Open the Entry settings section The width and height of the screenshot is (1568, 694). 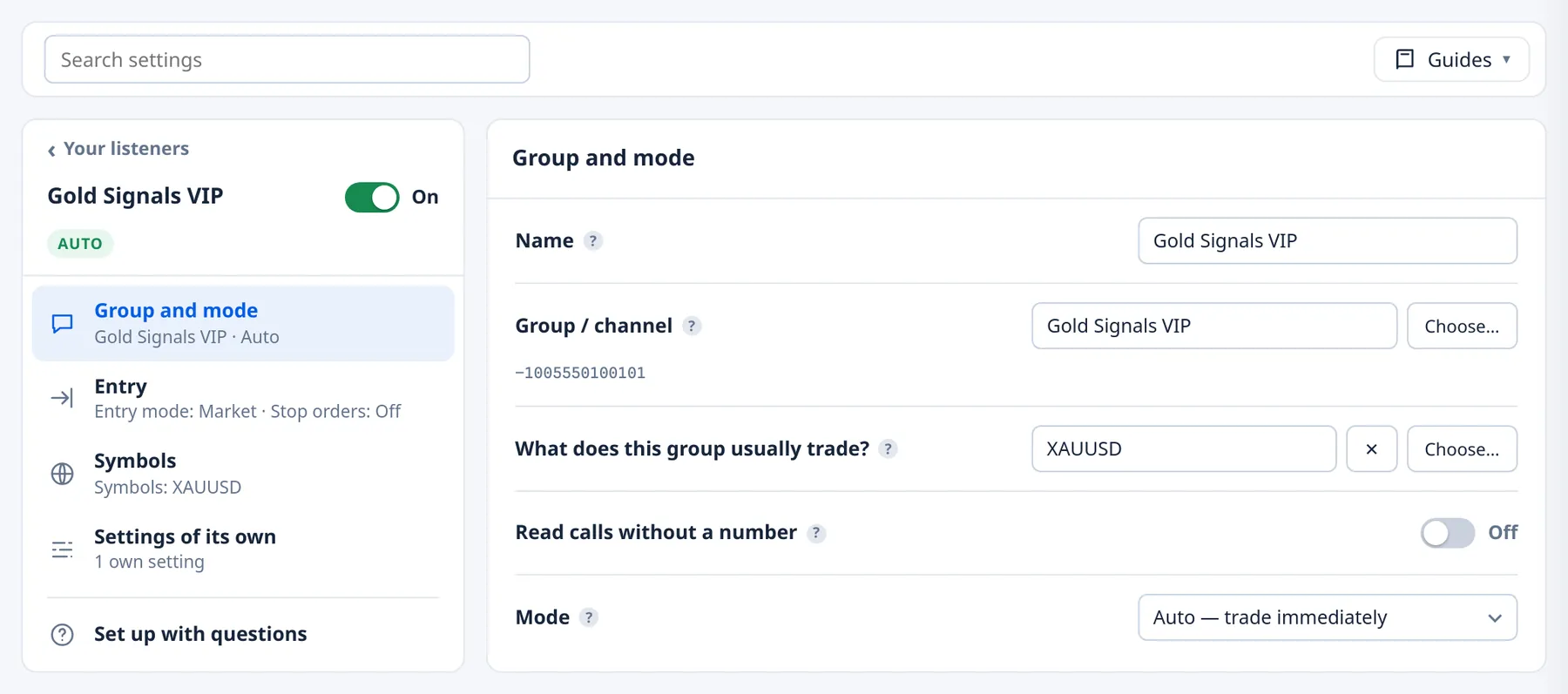tap(243, 399)
